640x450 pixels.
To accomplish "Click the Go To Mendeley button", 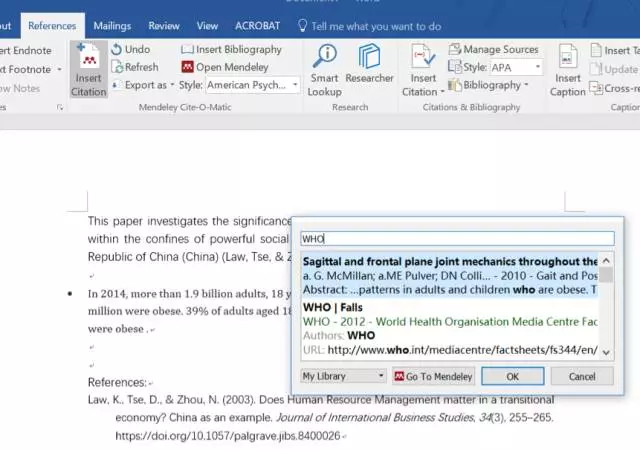I will coord(433,376).
